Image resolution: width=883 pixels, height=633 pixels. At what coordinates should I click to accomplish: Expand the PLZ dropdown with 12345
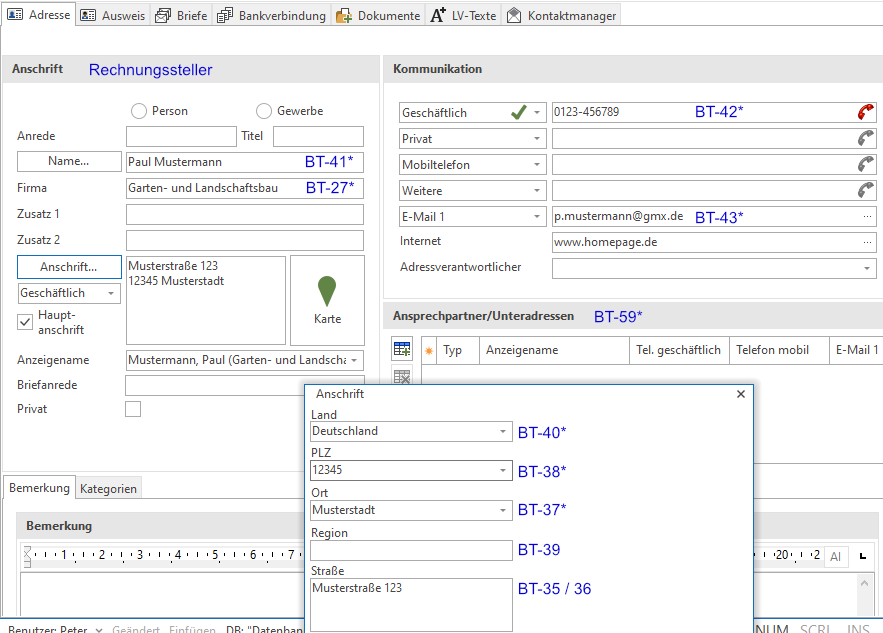click(x=502, y=470)
